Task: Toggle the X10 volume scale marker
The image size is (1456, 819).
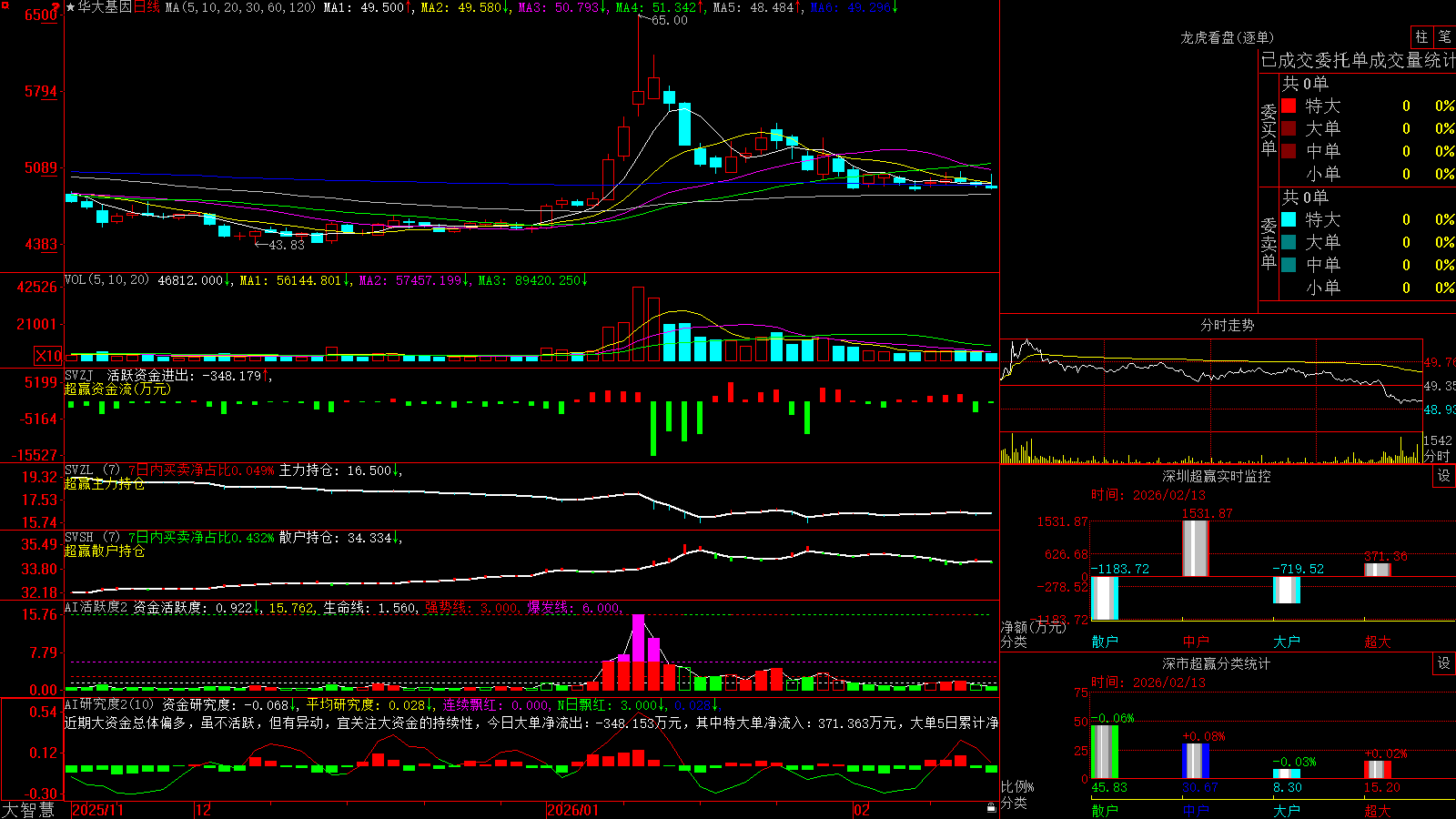Action: click(48, 356)
